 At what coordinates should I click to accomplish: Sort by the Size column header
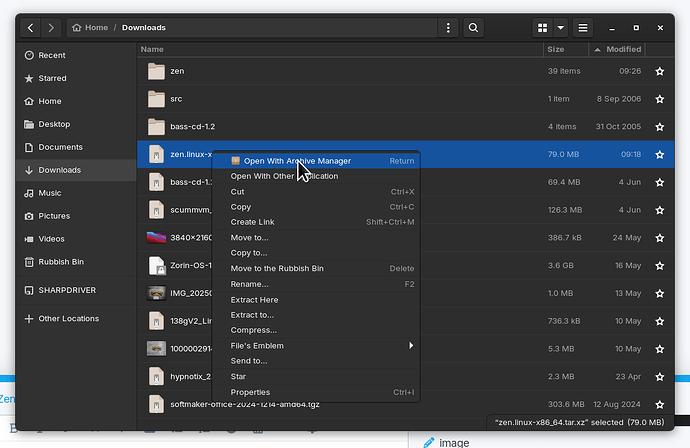(x=566, y=49)
